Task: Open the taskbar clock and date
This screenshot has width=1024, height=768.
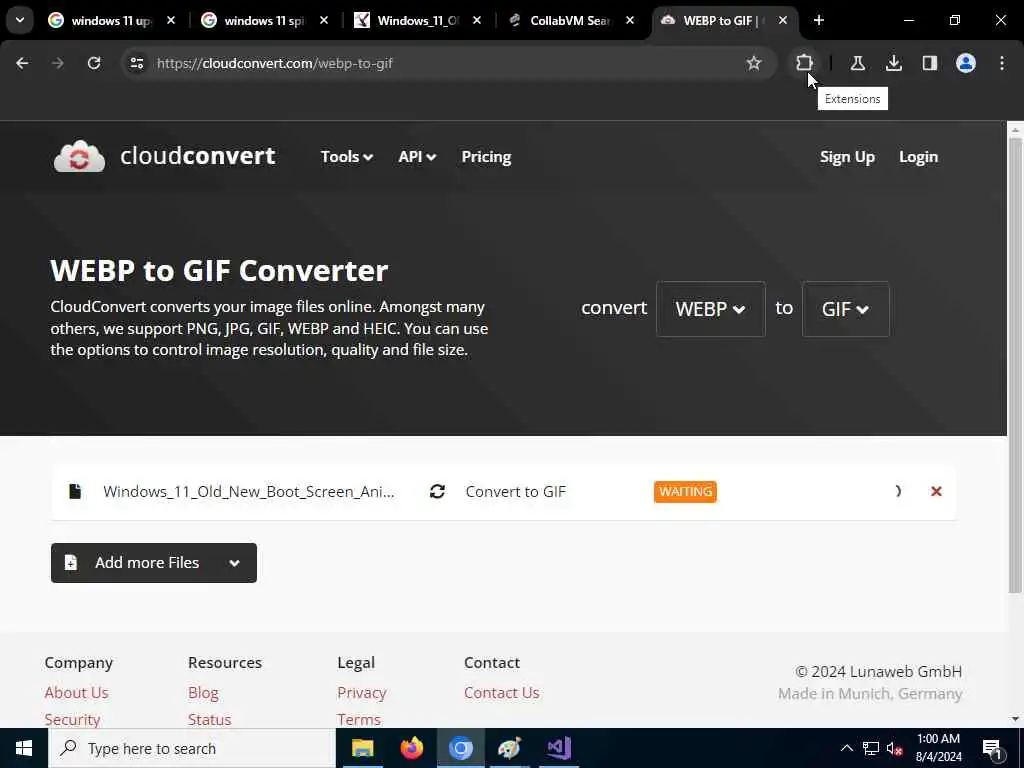Action: pos(938,748)
